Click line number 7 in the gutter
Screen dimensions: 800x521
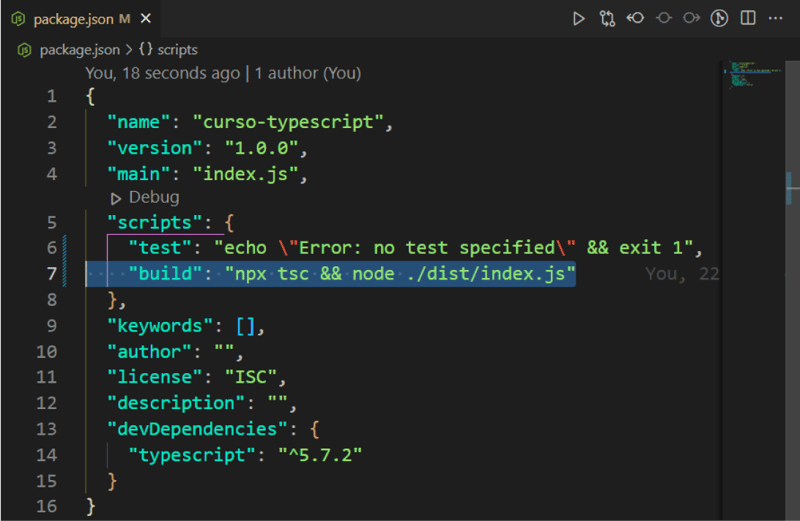click(x=52, y=274)
